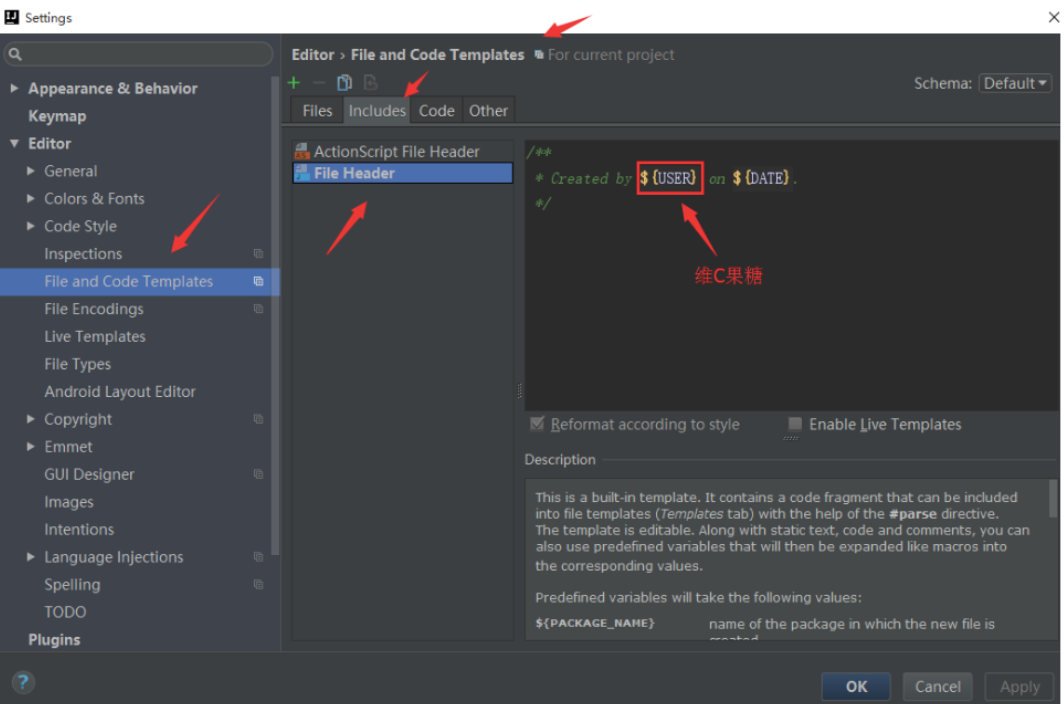The height and width of the screenshot is (704, 1064).
Task: Open the Code tab
Action: tap(436, 111)
